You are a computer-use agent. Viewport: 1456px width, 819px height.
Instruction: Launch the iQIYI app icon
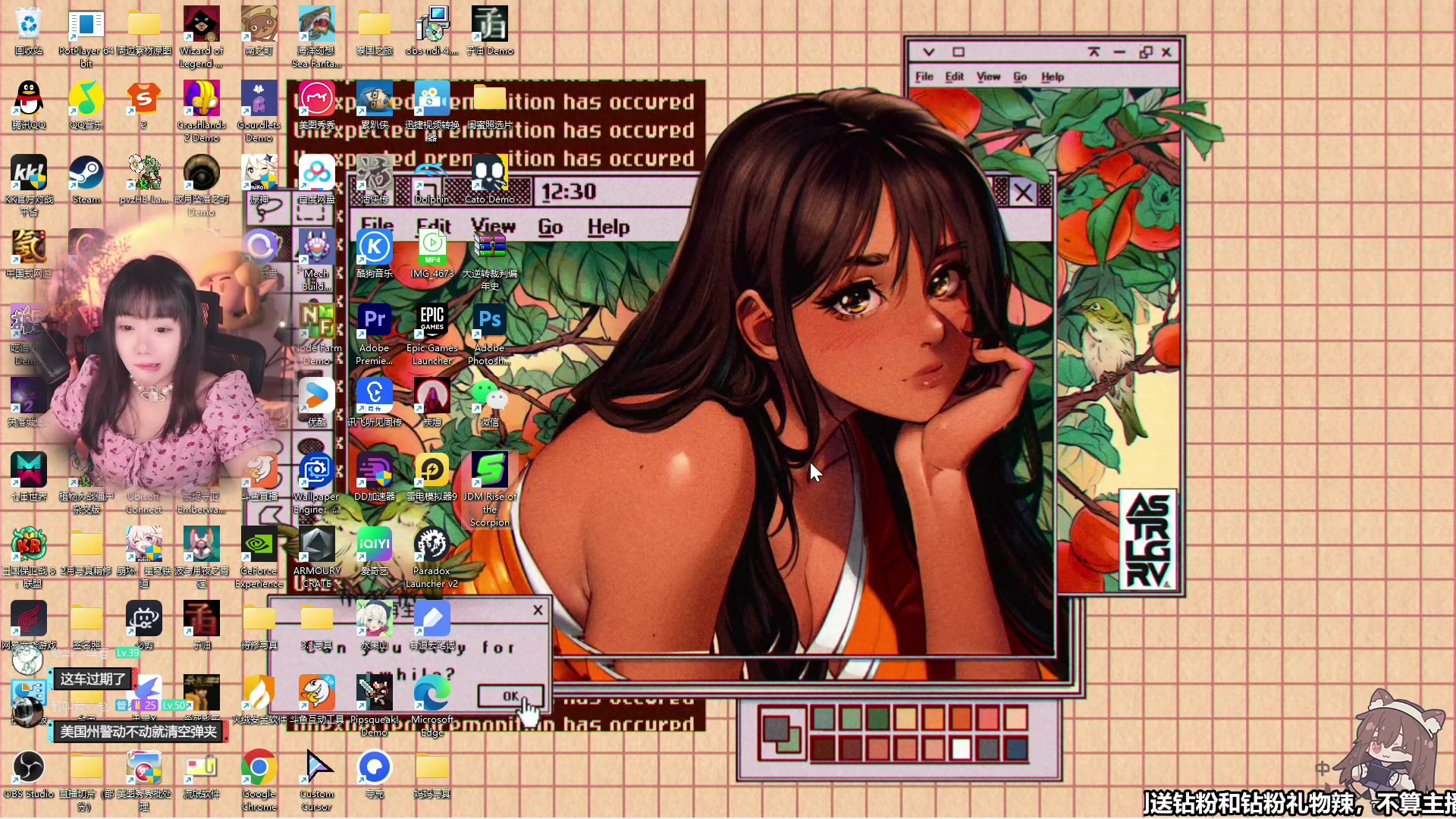tap(374, 545)
